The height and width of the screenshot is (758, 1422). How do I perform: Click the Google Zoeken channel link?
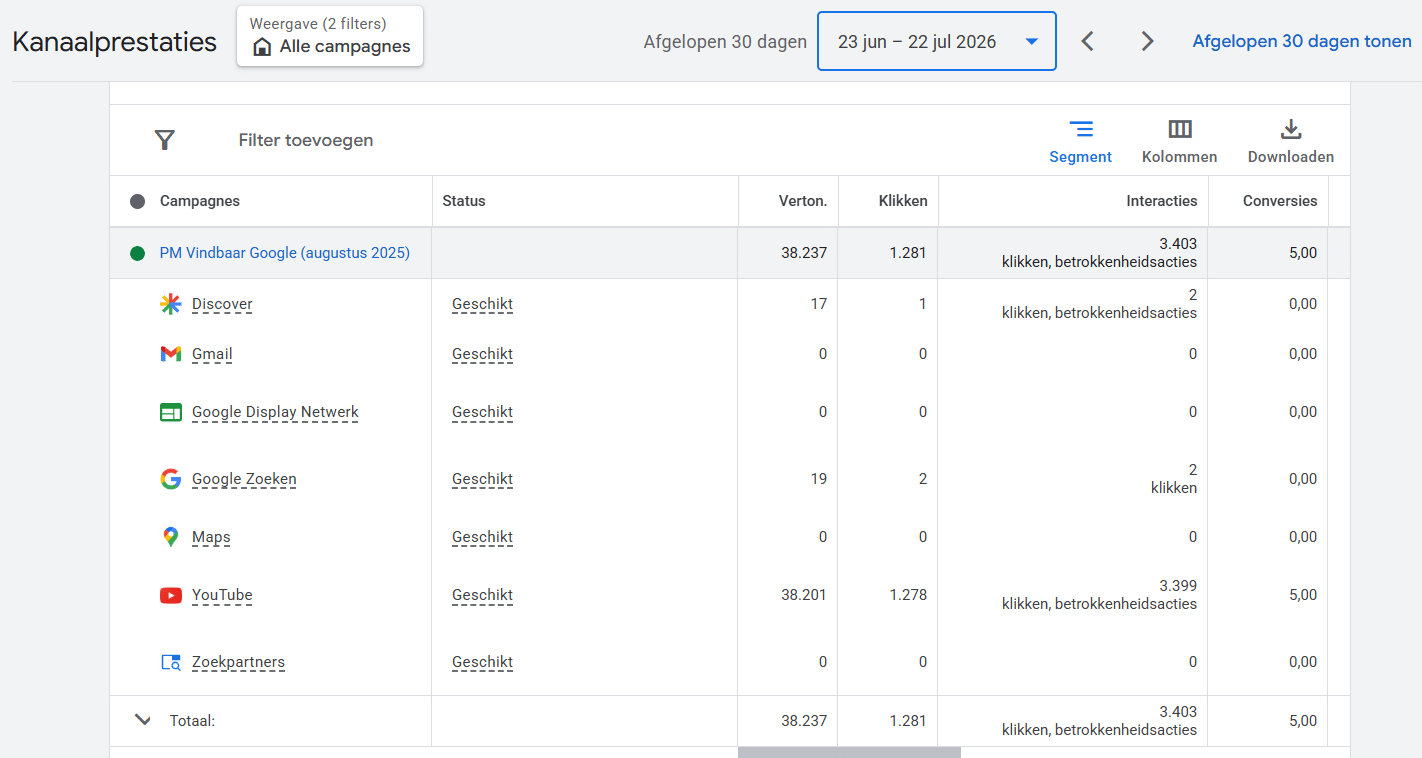click(244, 479)
